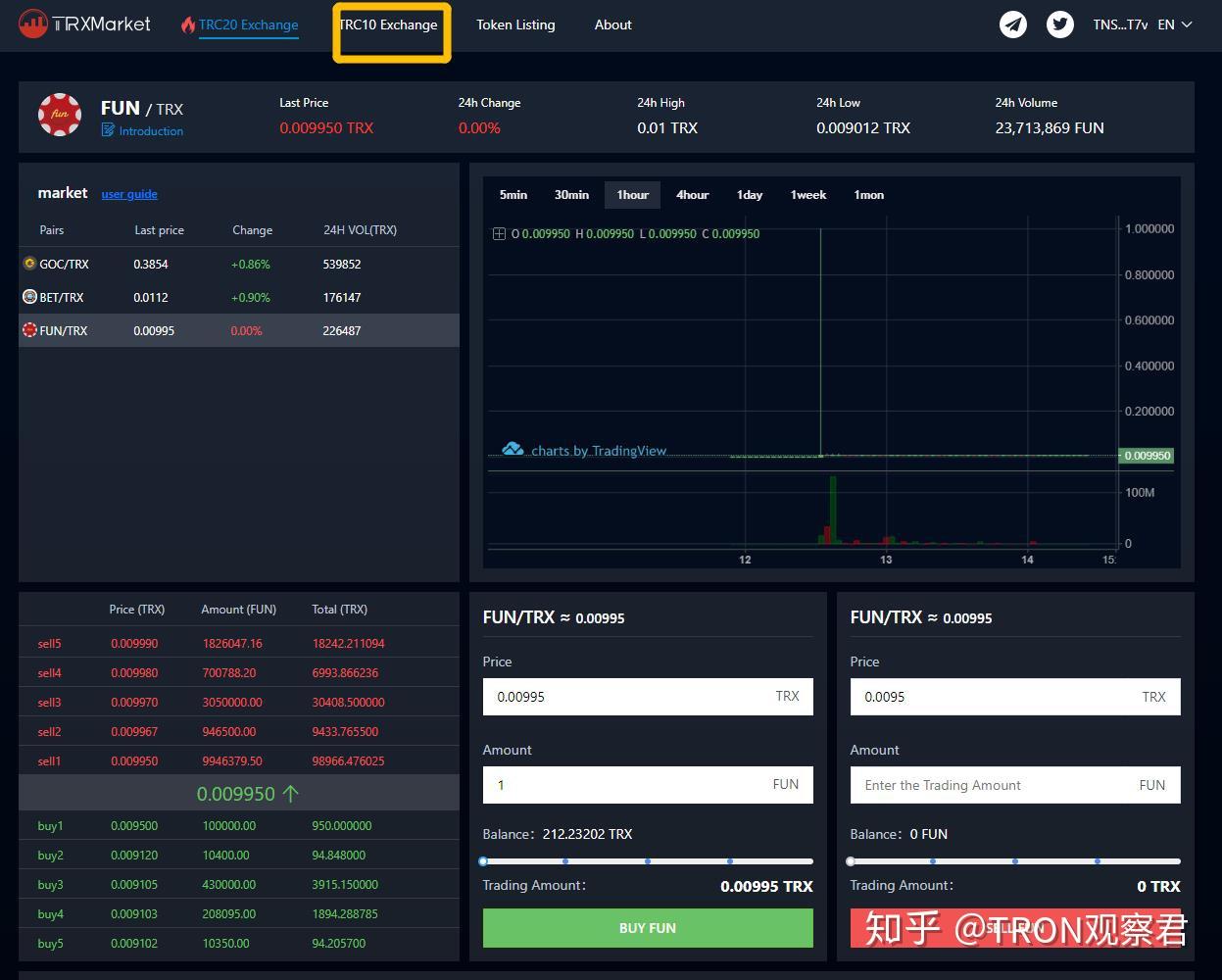Open the Token Listing menu item
This screenshot has height=980, width=1222.
pos(515,24)
